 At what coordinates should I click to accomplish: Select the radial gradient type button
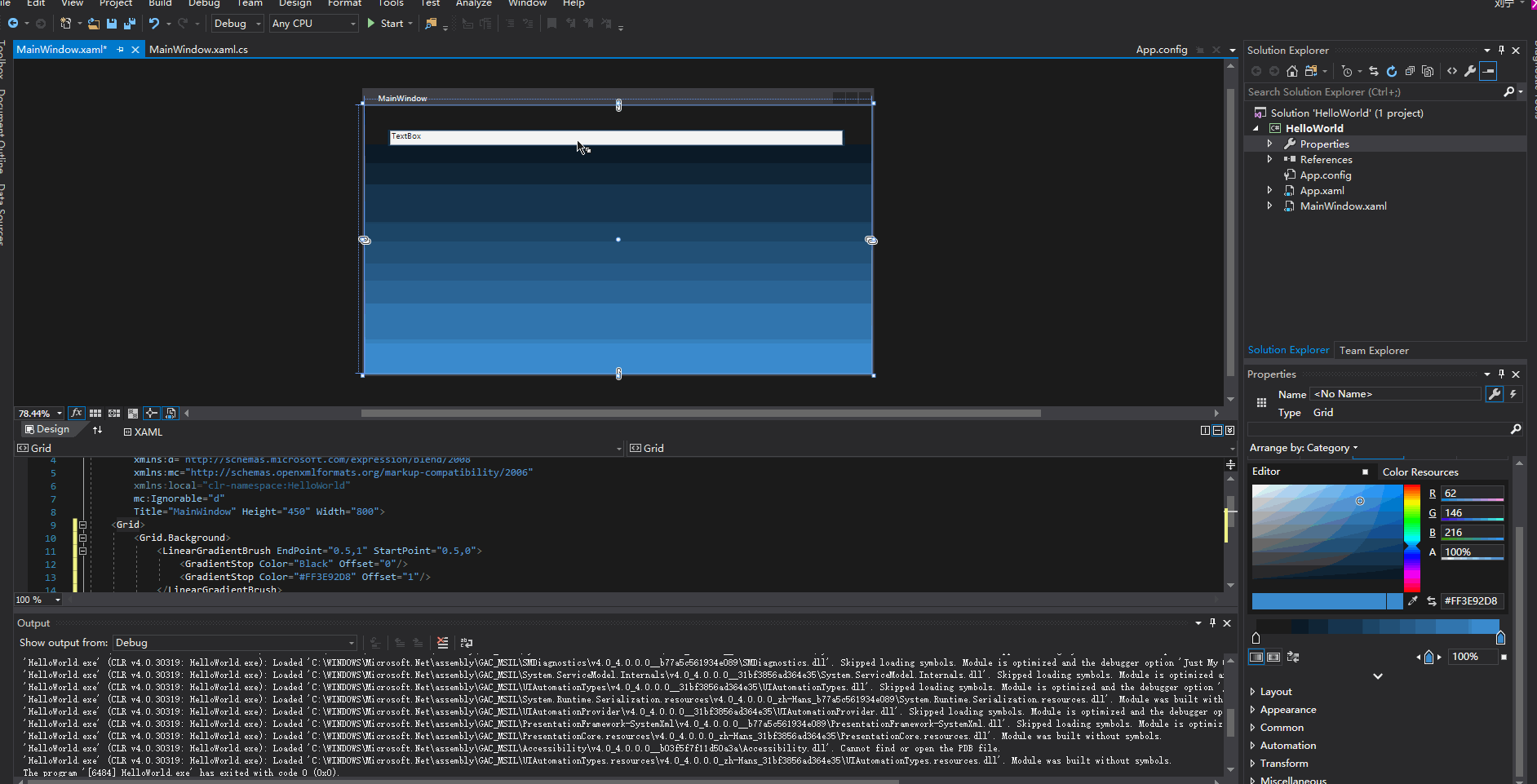click(x=1273, y=657)
